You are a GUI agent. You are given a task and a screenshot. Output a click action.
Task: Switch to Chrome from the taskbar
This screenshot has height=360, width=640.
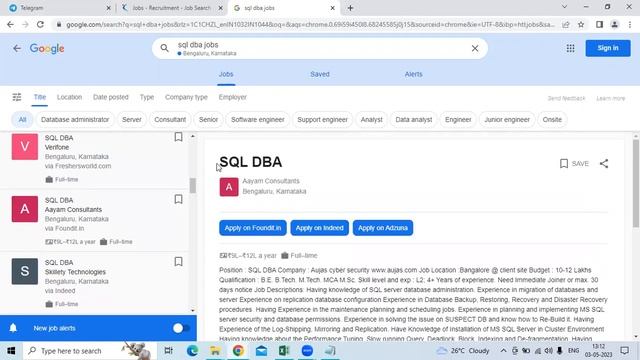tap(238, 351)
